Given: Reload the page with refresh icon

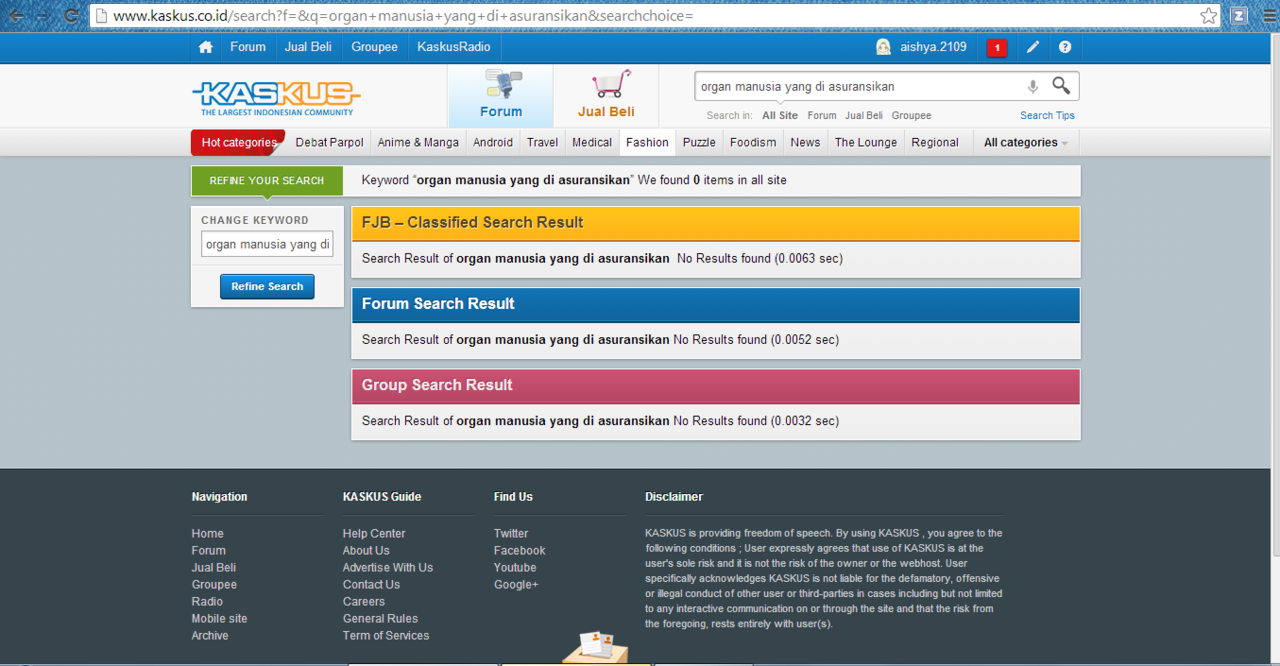Looking at the screenshot, I should coord(72,16).
